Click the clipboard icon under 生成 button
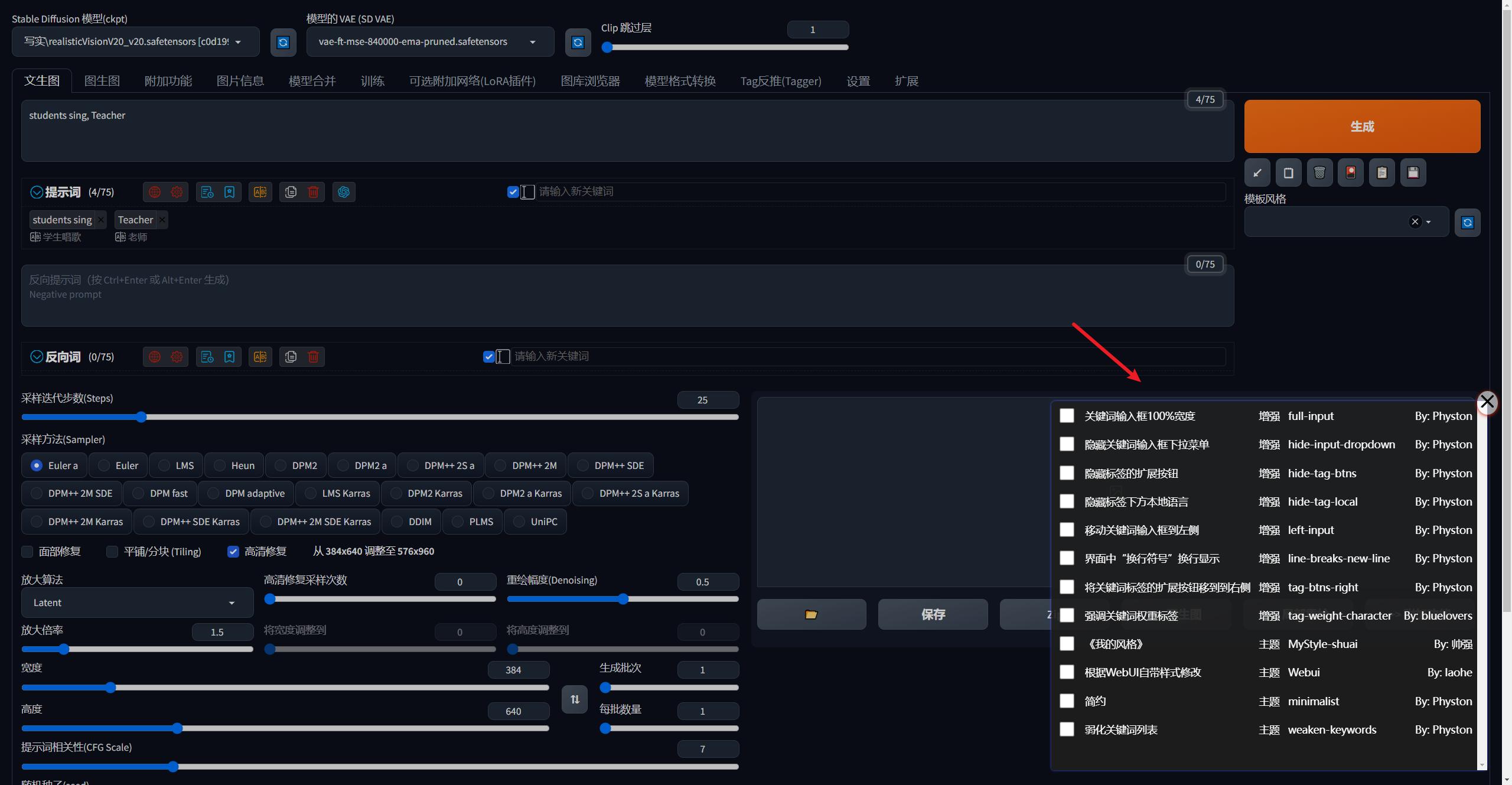Image resolution: width=1512 pixels, height=785 pixels. [1382, 172]
